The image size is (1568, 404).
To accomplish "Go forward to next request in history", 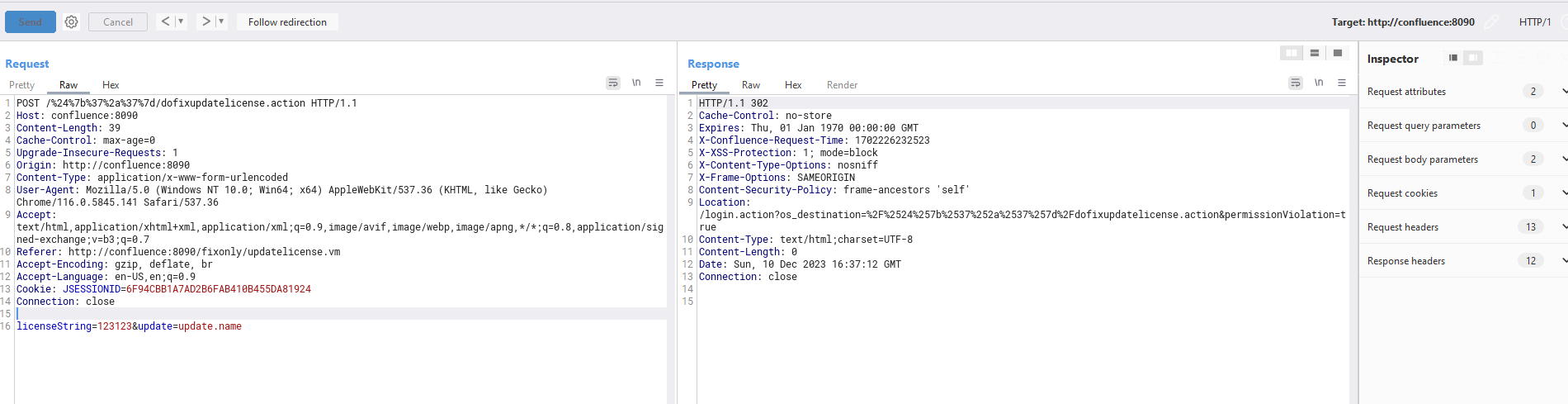I will [206, 21].
